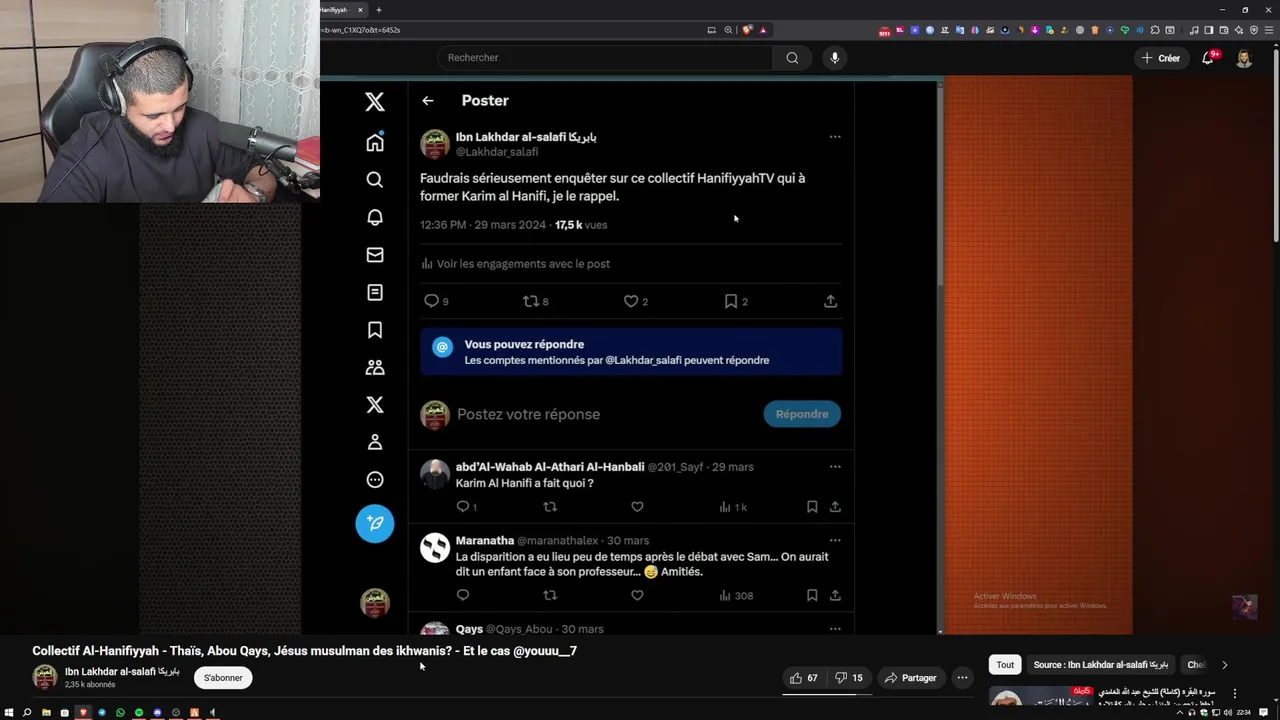The height and width of the screenshot is (720, 1280).
Task: Open Windows Start button
Action: coord(9,713)
